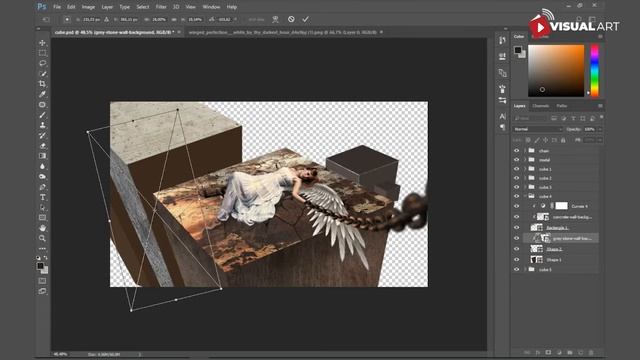This screenshot has height=360, width=640.
Task: Toggle Quick Mask mode
Action: click(x=42, y=281)
